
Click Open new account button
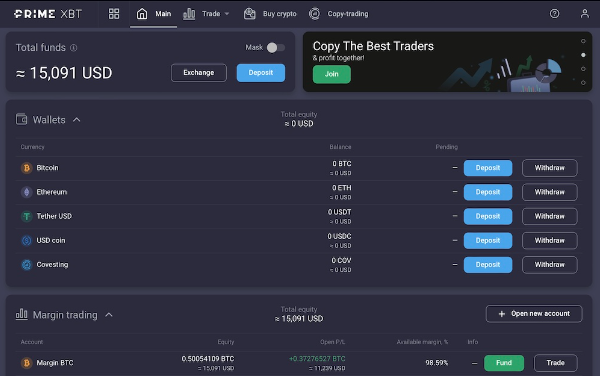(x=534, y=314)
